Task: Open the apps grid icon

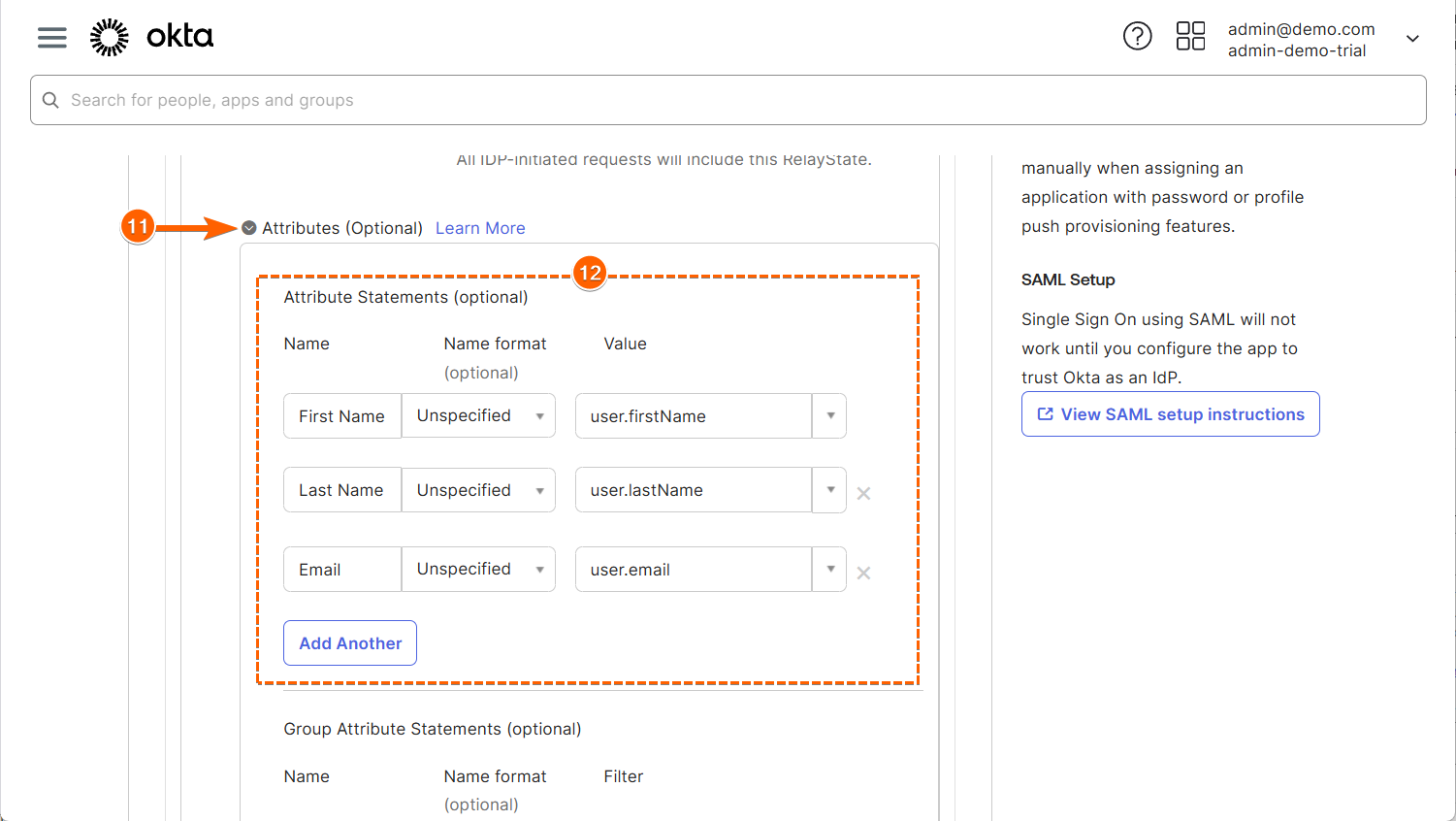Action: coord(1190,37)
